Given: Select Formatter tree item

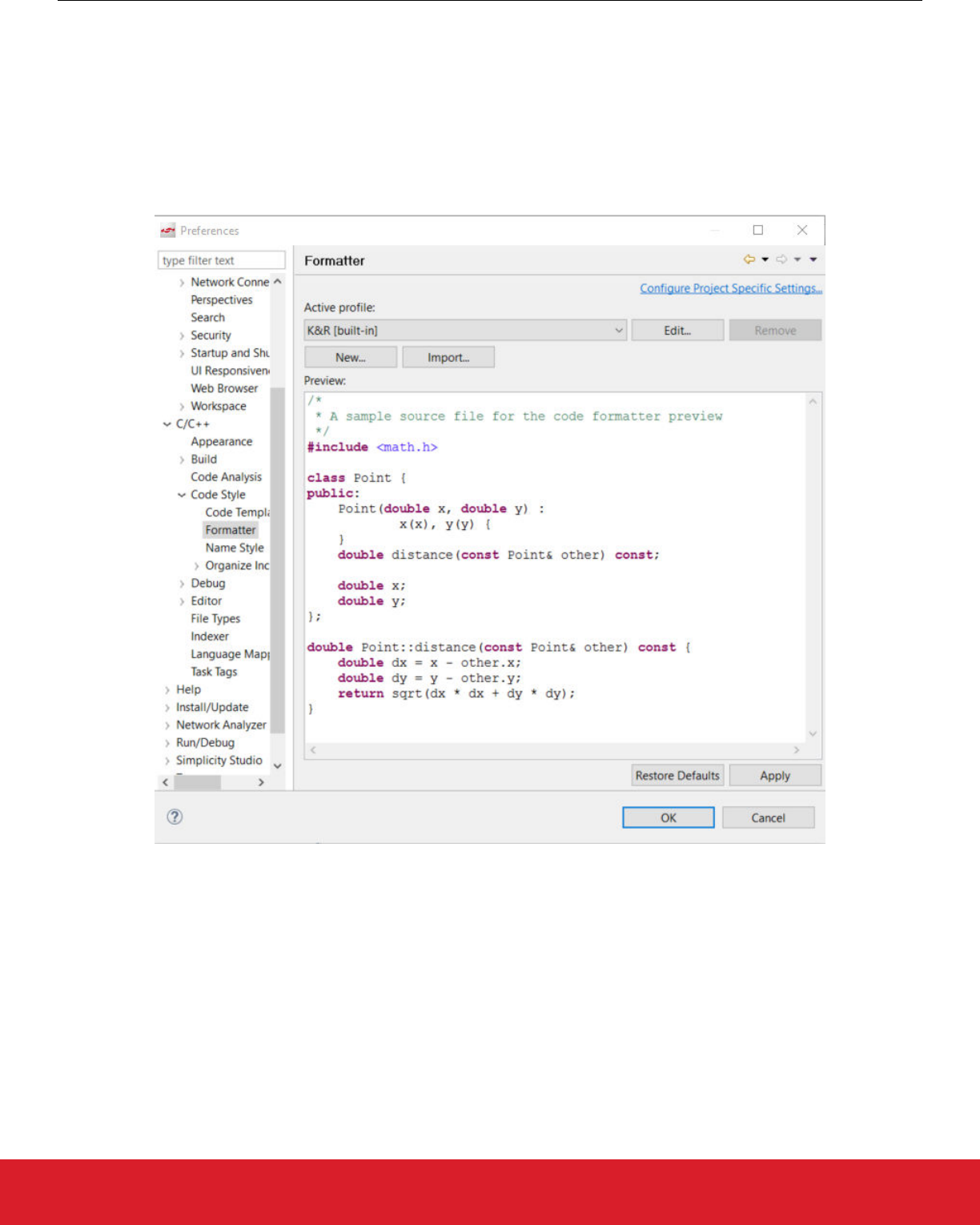Looking at the screenshot, I should 231,530.
